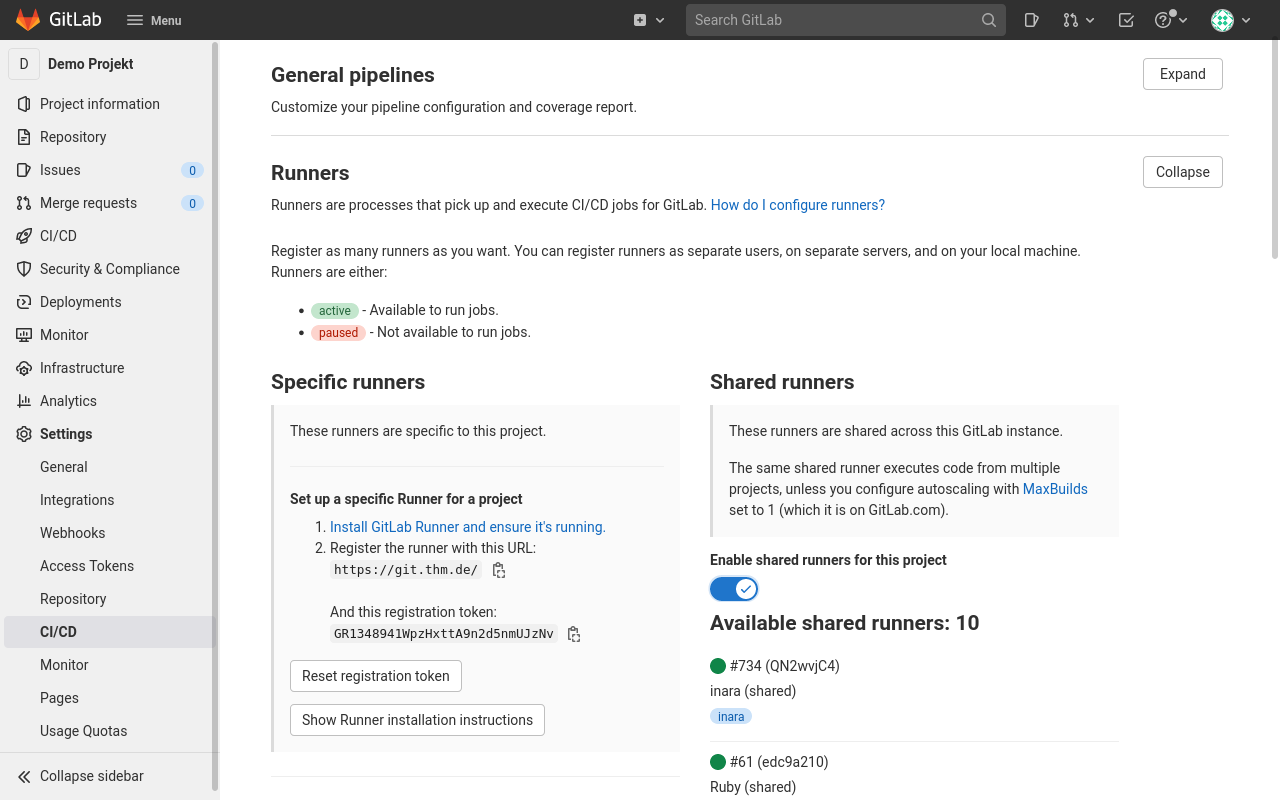Open the To-Do list icon
Screen dimensions: 1280x800
[1126, 20]
